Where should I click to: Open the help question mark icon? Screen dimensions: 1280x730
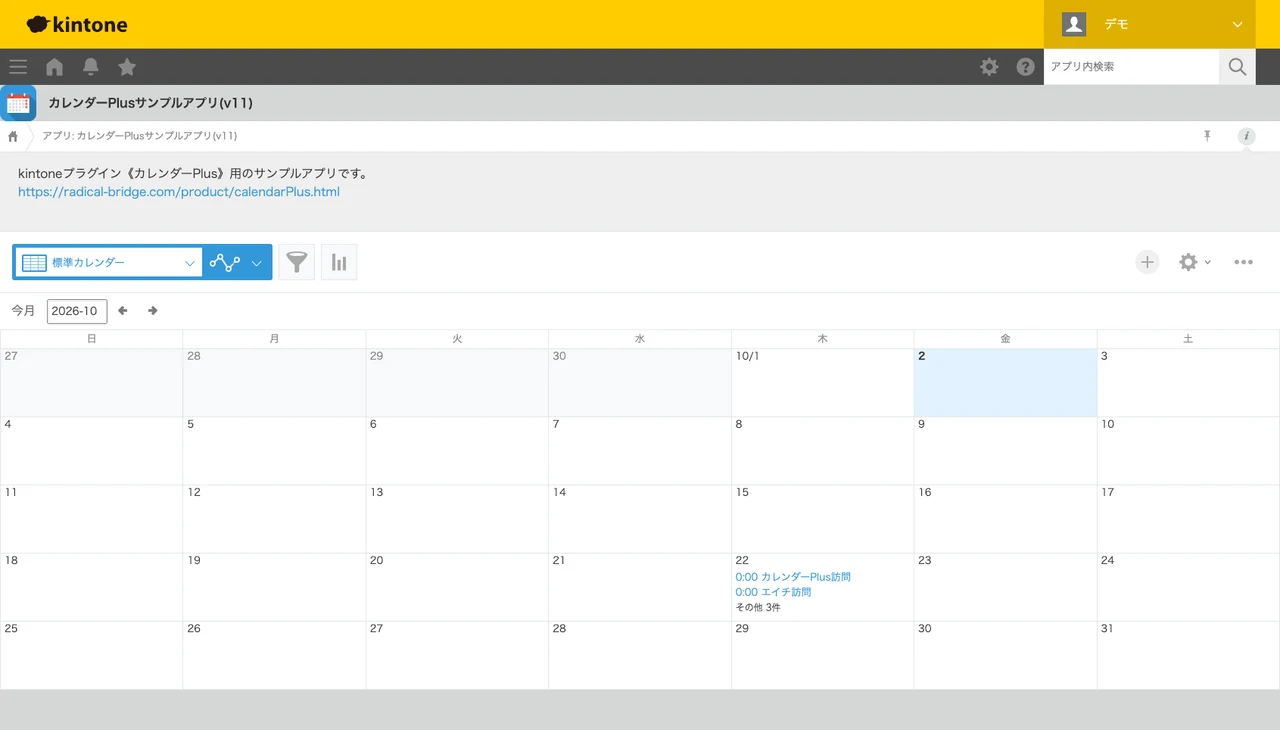tap(1025, 67)
